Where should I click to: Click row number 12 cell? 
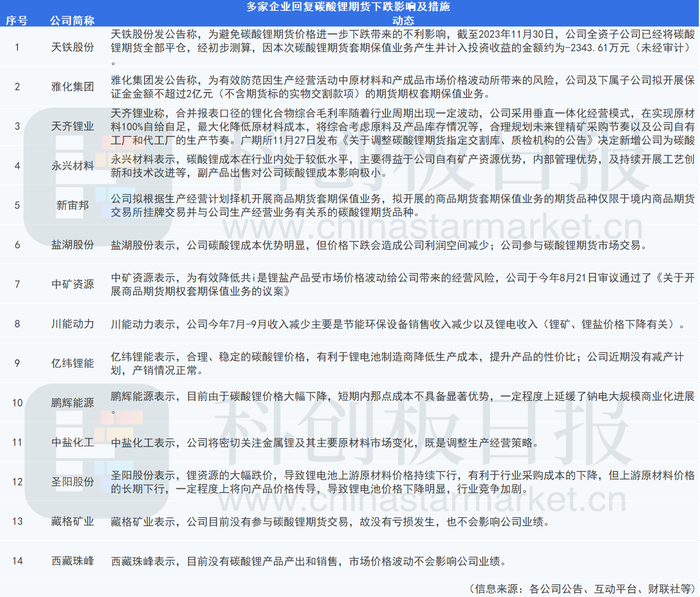[17, 482]
